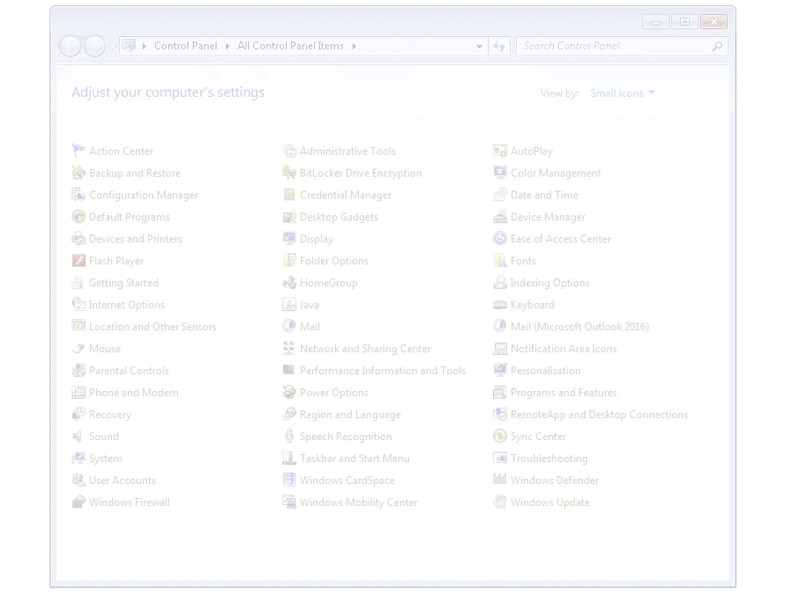The height and width of the screenshot is (600, 800).
Task: Open Region and Language link
Action: tap(350, 414)
